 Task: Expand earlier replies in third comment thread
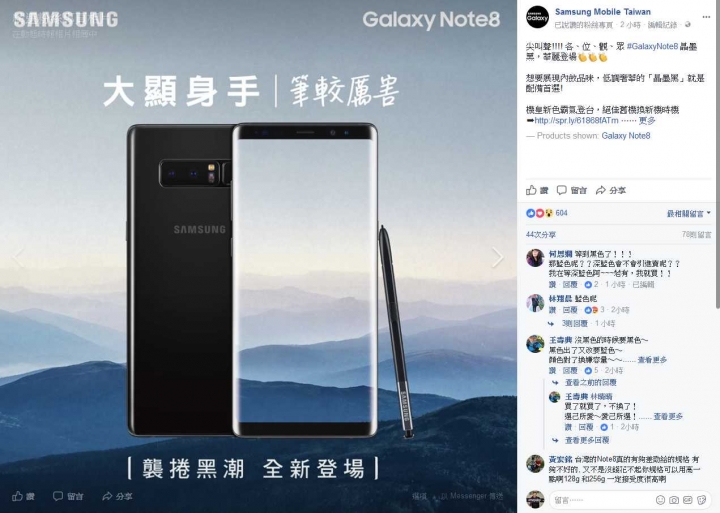(590, 383)
